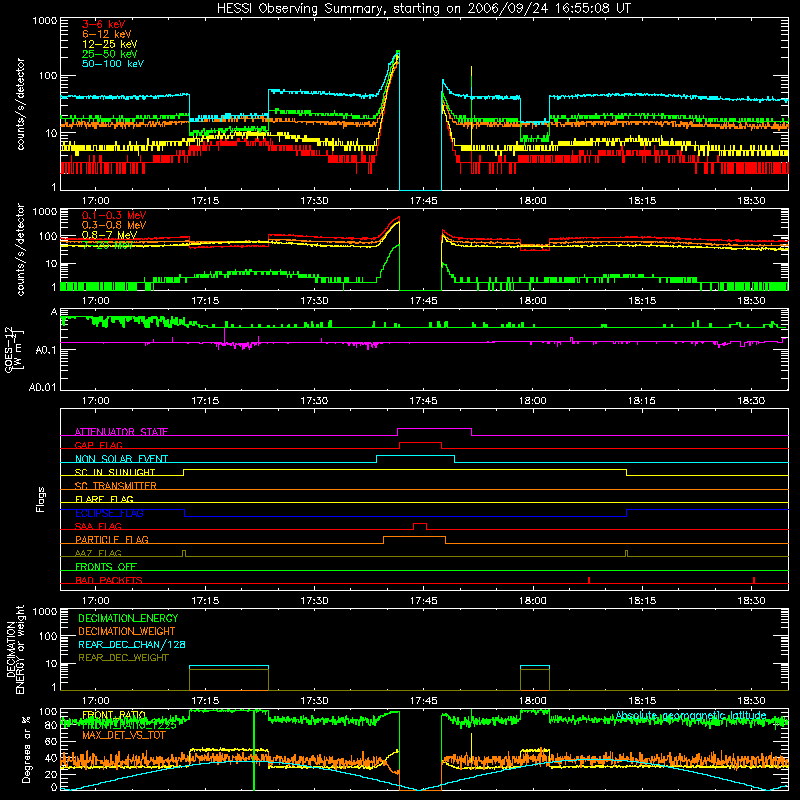The image size is (800, 800).
Task: Click the 17:30 tick label under MeV panel
Action: [x=314, y=301]
